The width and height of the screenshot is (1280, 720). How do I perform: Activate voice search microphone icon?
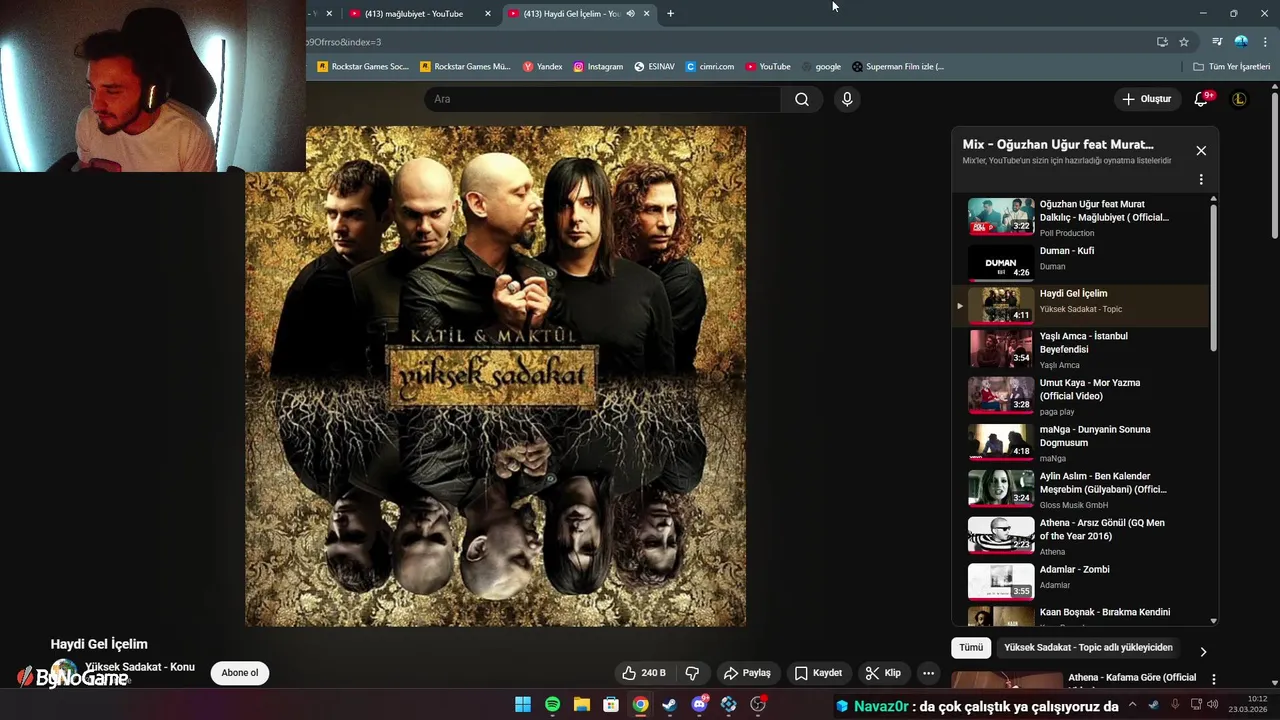coord(847,99)
